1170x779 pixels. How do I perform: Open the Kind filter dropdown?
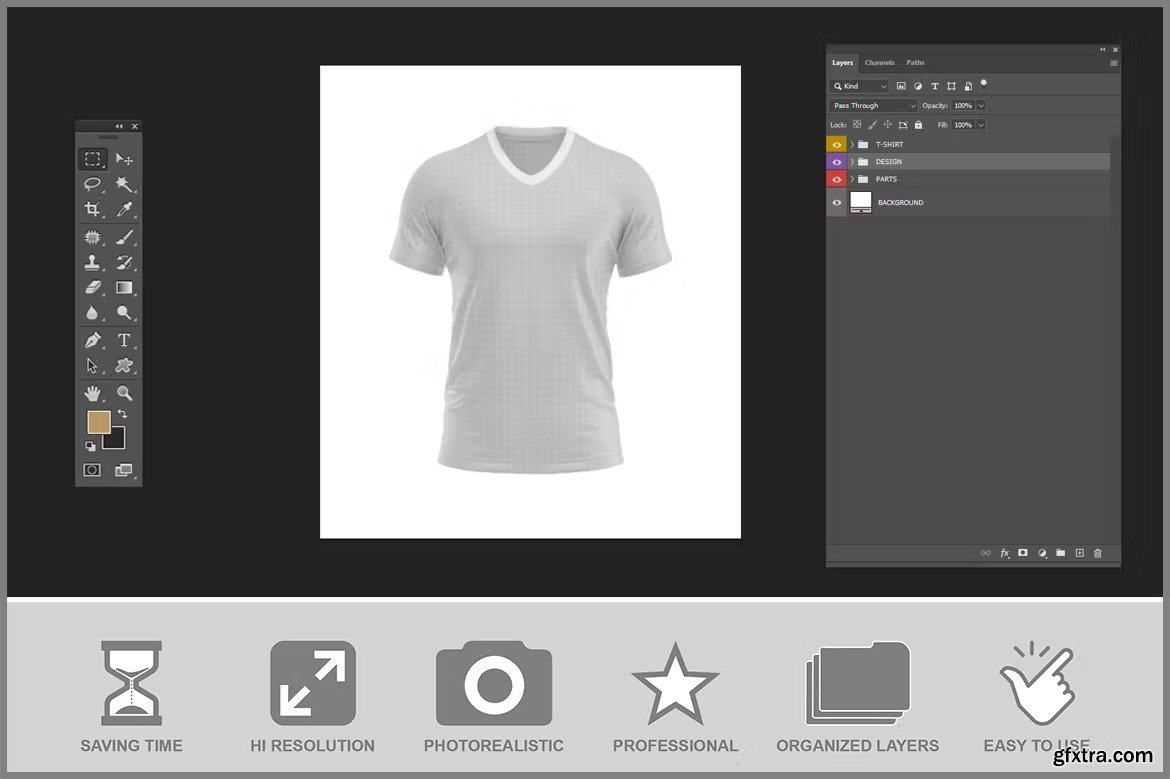click(x=859, y=87)
